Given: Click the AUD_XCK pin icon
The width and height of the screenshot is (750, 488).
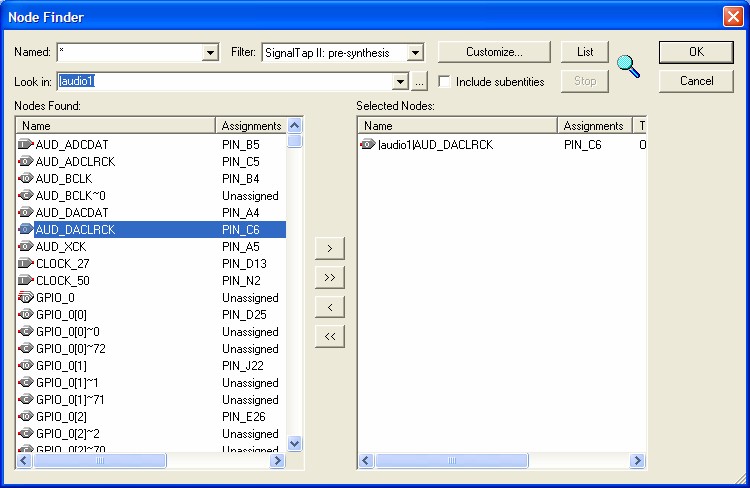Looking at the screenshot, I should pyautogui.click(x=26, y=247).
